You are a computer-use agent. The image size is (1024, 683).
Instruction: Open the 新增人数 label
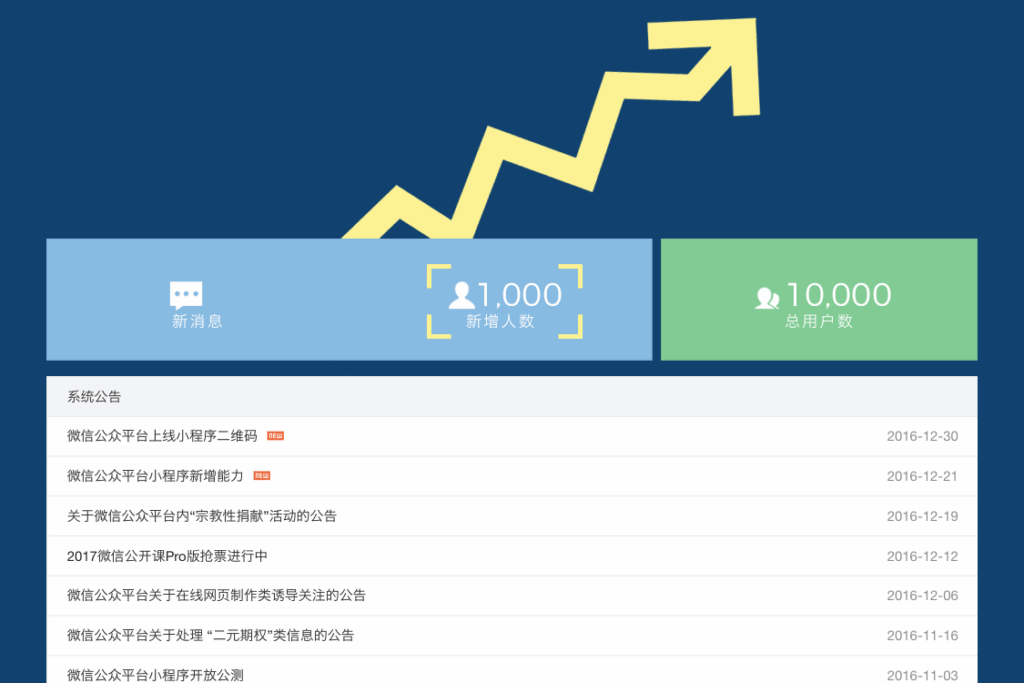500,322
